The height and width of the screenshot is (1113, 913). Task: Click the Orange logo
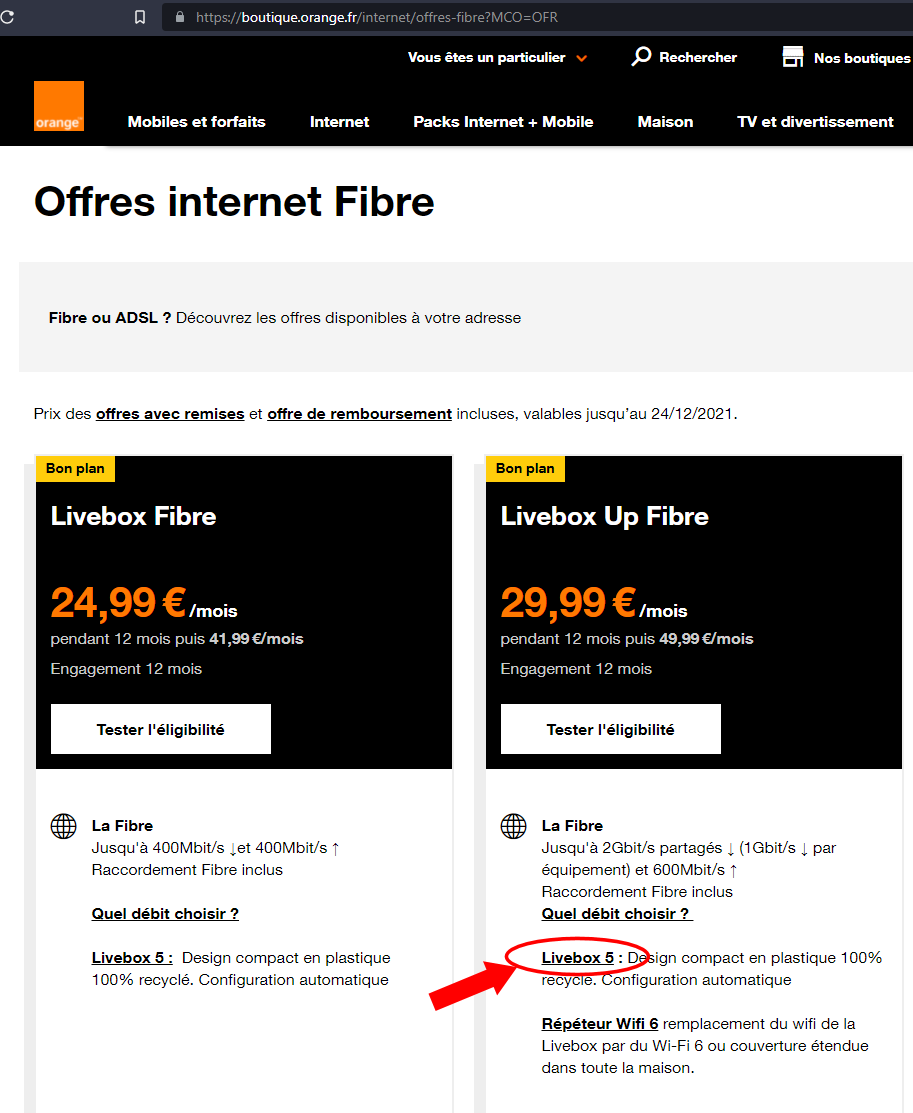click(59, 106)
